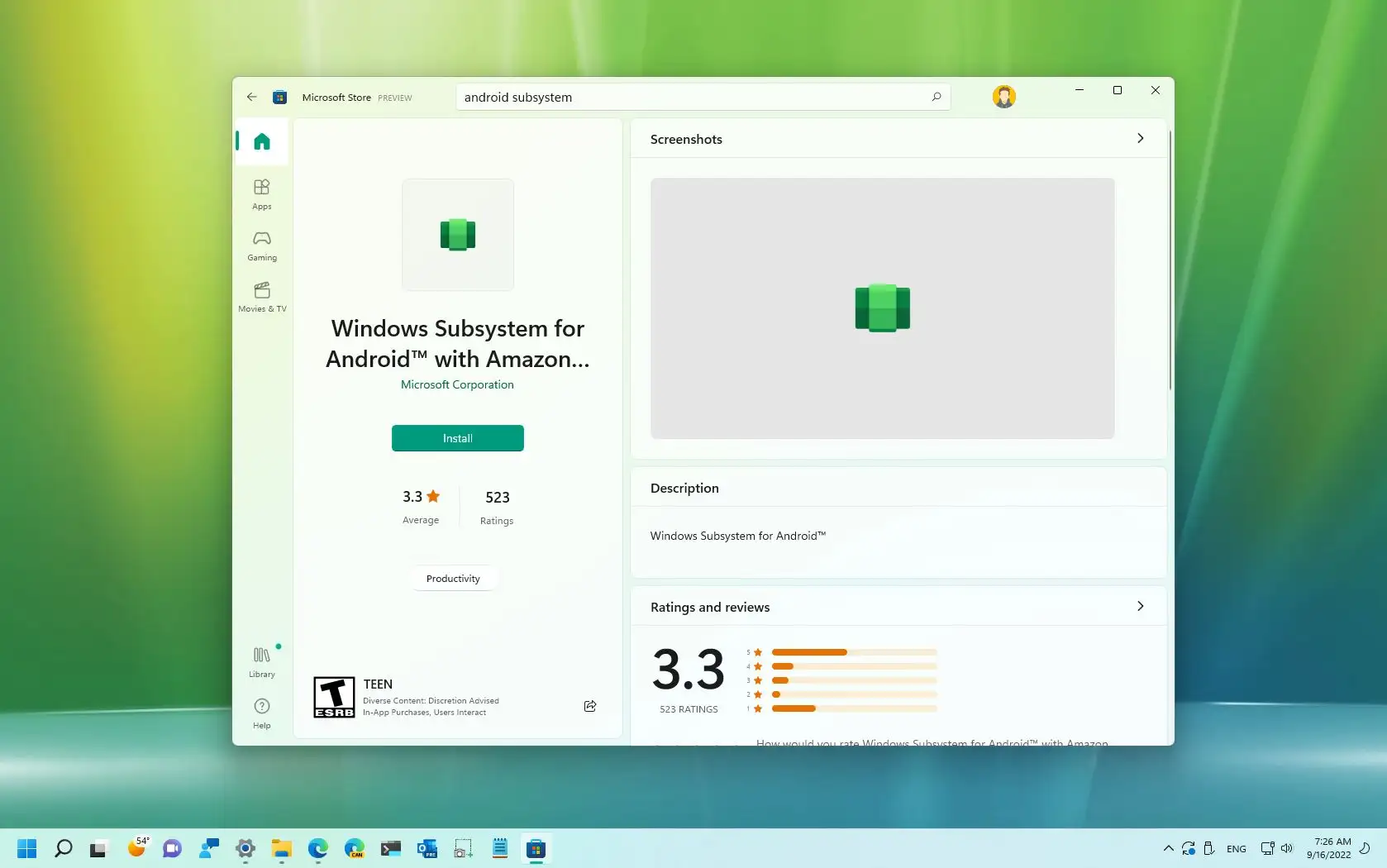
Task: Open the Microsoft Corporation publisher link
Action: pyautogui.click(x=457, y=384)
